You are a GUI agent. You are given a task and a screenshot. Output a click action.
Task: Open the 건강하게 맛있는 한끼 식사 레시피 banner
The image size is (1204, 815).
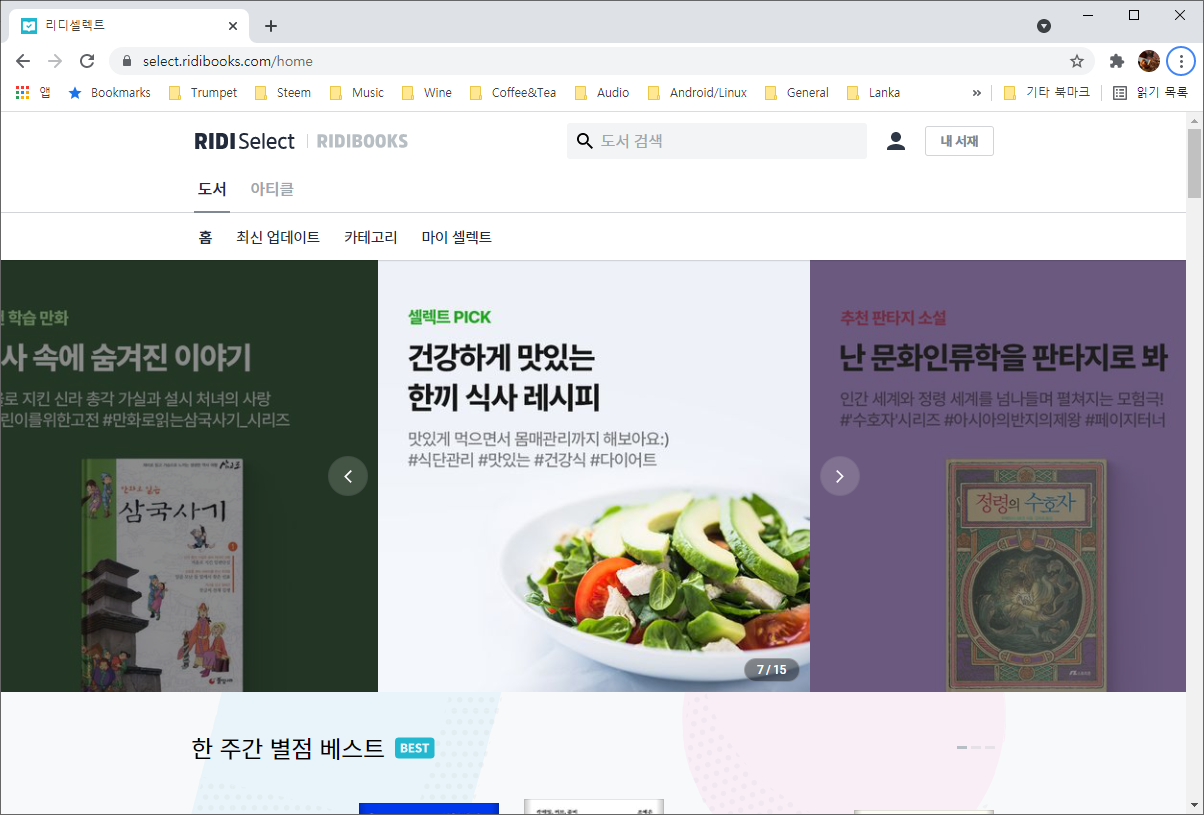point(594,476)
